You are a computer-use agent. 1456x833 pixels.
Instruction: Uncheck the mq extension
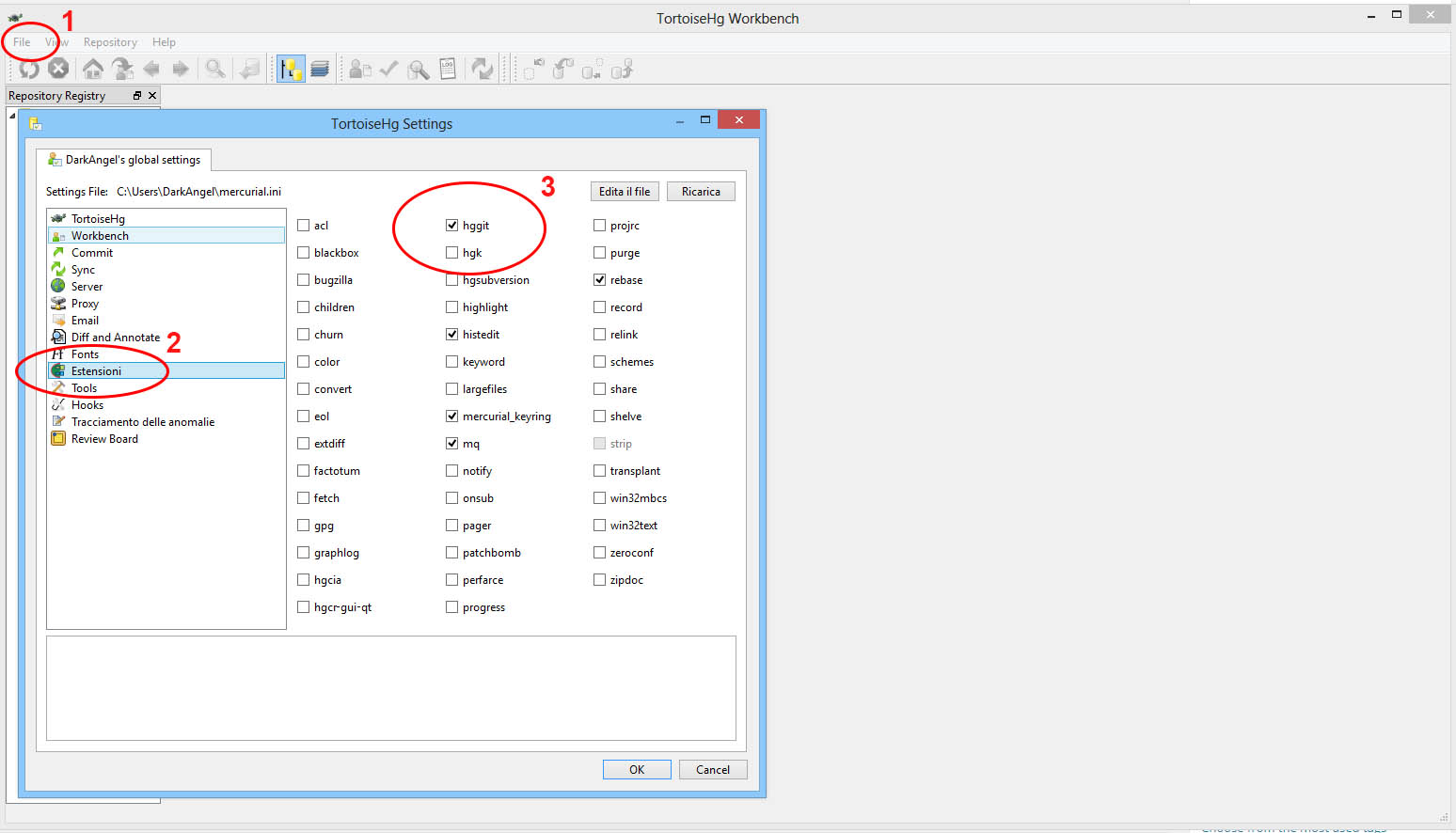coord(452,444)
